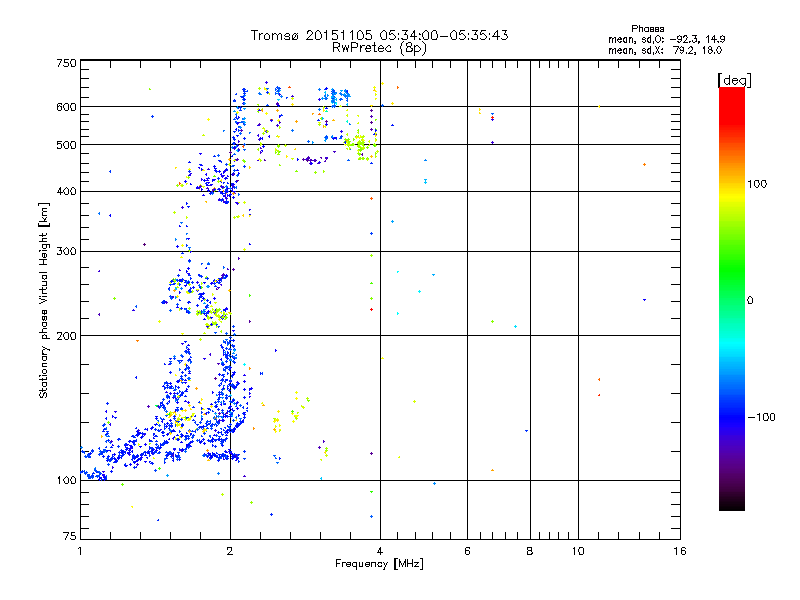This screenshot has height=600, width=800.
Task: Click the y-axis tick label '200'
Action: point(66,336)
